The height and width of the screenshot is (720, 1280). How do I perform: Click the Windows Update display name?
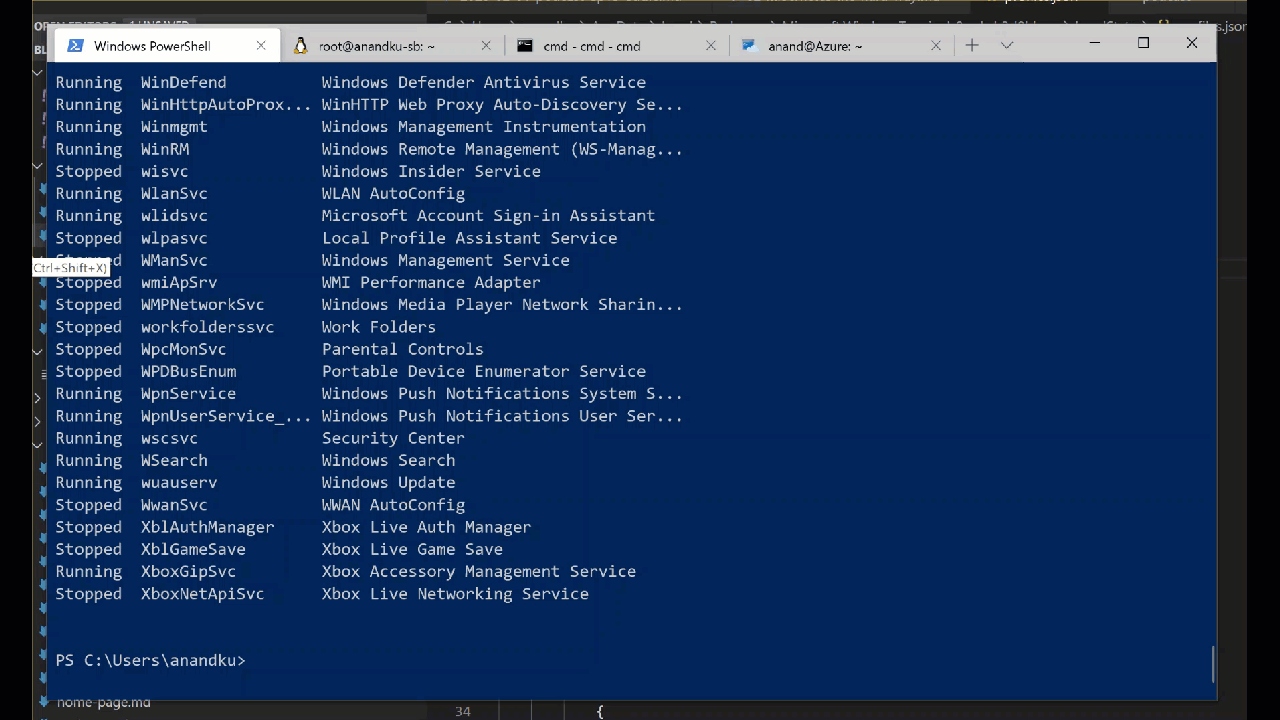pyautogui.click(x=388, y=483)
